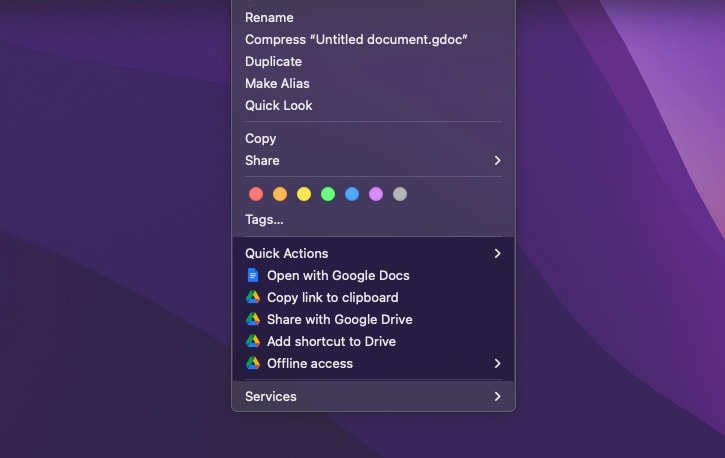Click Open with Google Docs text

click(x=338, y=275)
